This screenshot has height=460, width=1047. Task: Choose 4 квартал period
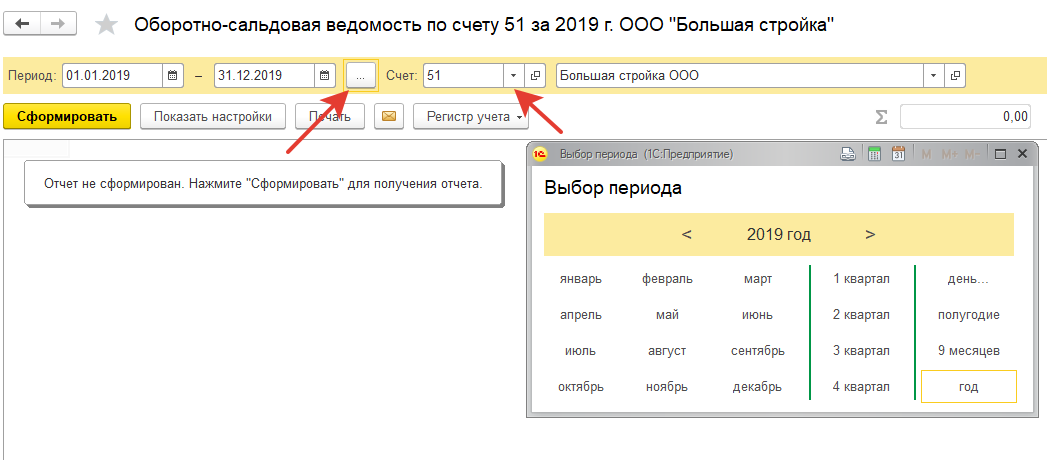coord(861,387)
